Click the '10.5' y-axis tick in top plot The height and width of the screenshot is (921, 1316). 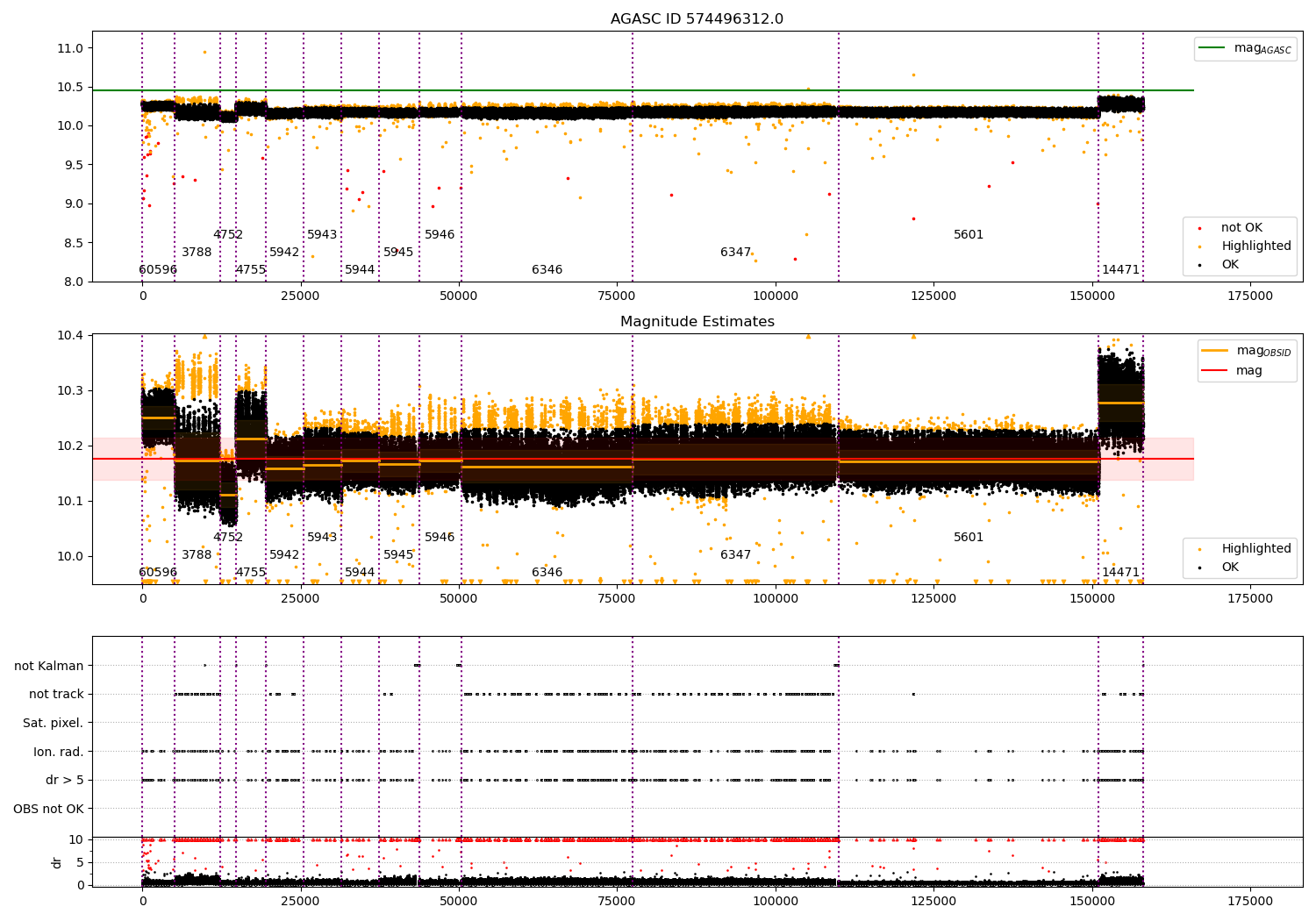(x=70, y=87)
